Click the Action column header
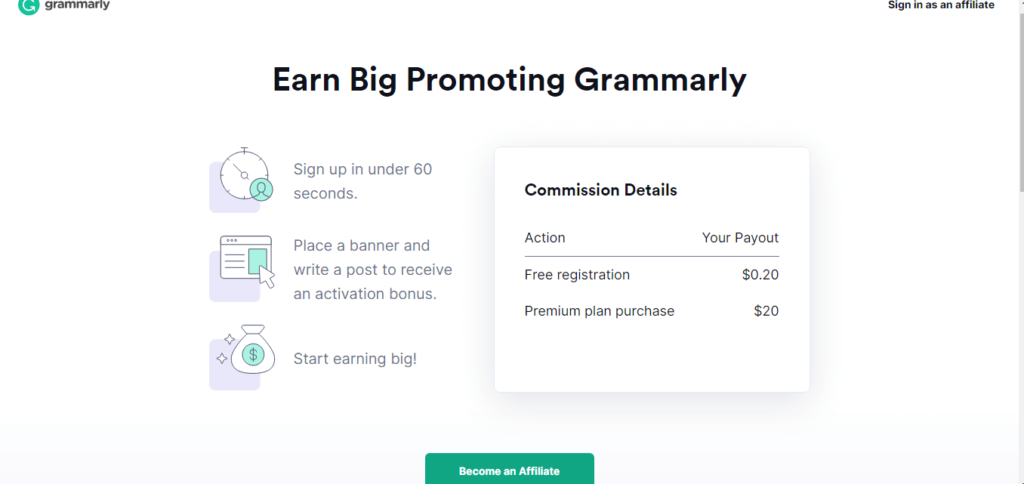Viewport: 1024px width, 484px height. 545,238
